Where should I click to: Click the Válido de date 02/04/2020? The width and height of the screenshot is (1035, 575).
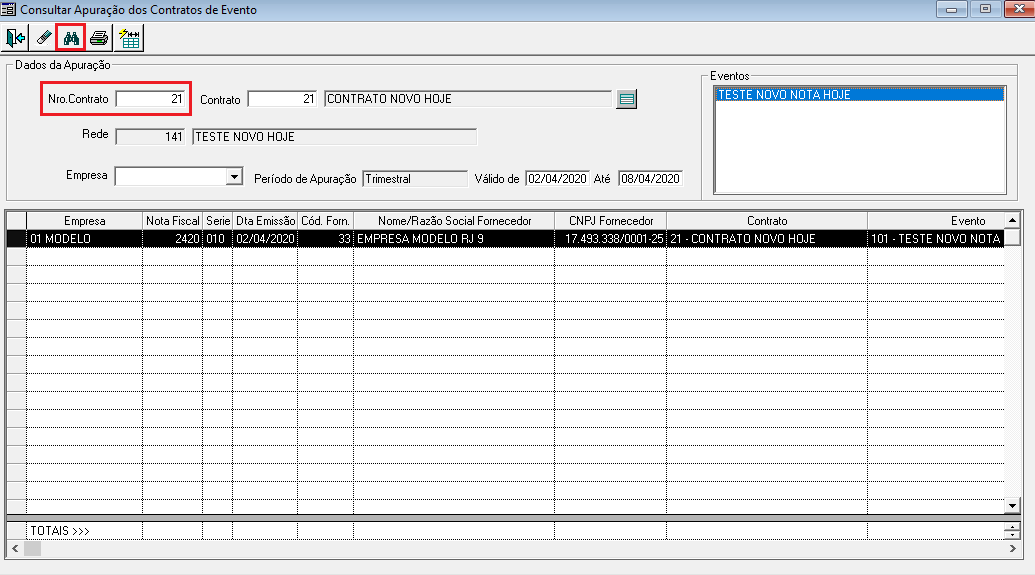(557, 179)
